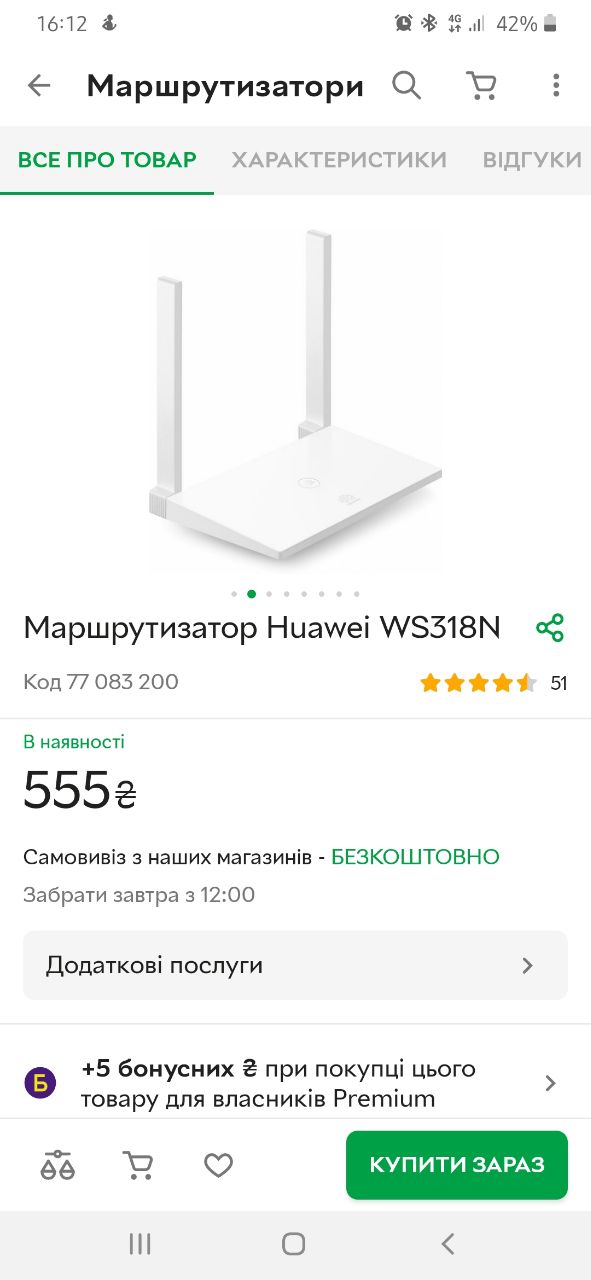This screenshot has height=1280, width=591.
Task: Select third image carousel dot
Action: [x=269, y=594]
